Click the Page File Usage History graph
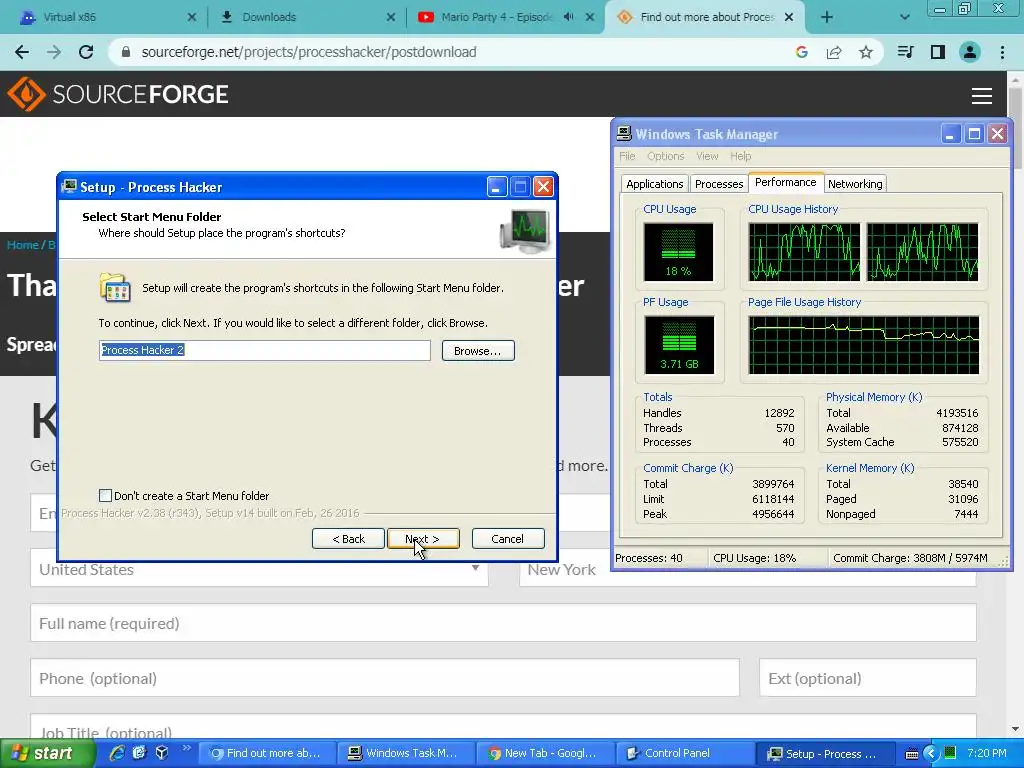This screenshot has height=768, width=1024. [x=863, y=345]
